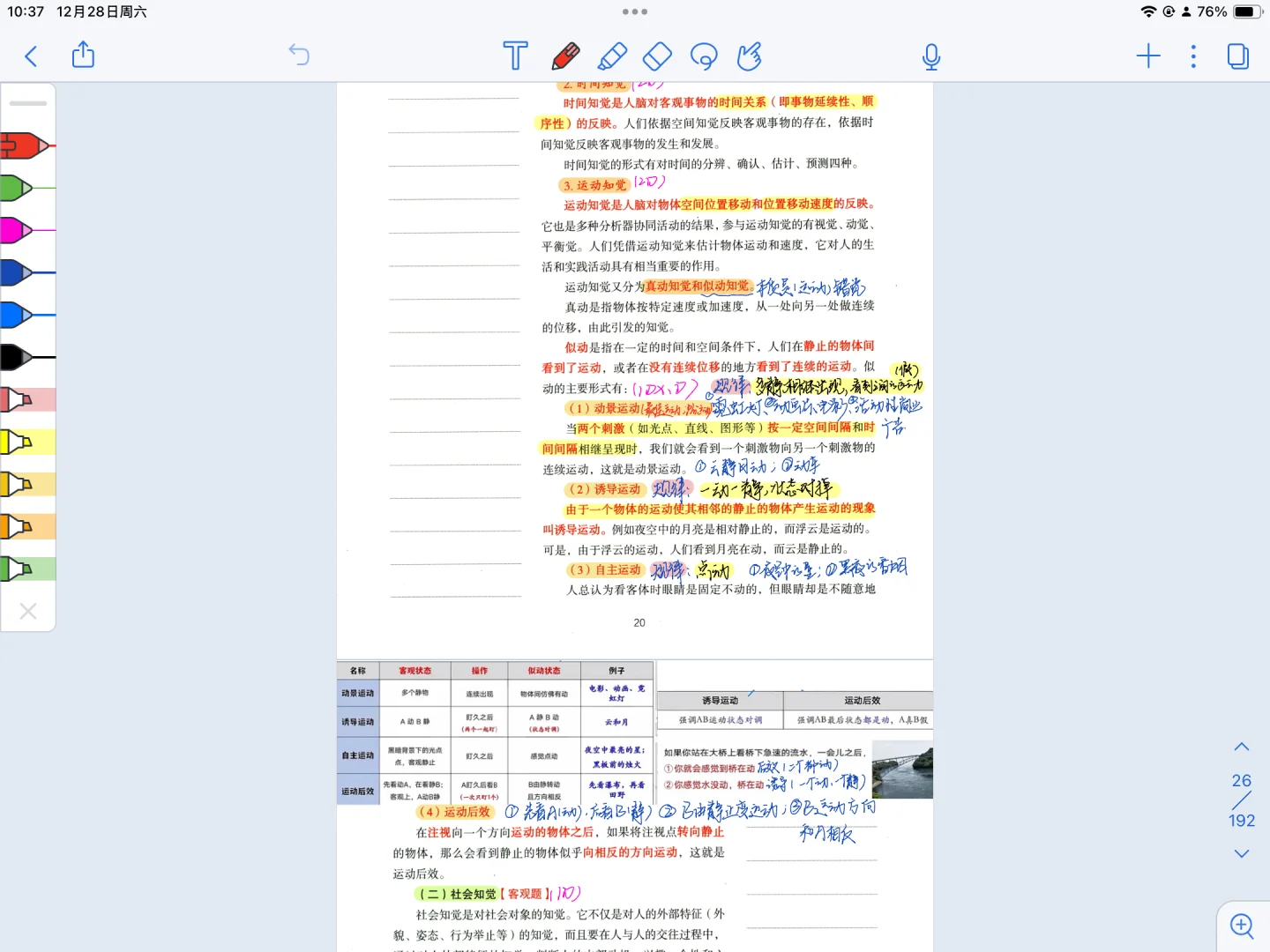Viewport: 1270px width, 952px height.
Task: Tap the page indicator showing 26/192
Action: [1240, 800]
